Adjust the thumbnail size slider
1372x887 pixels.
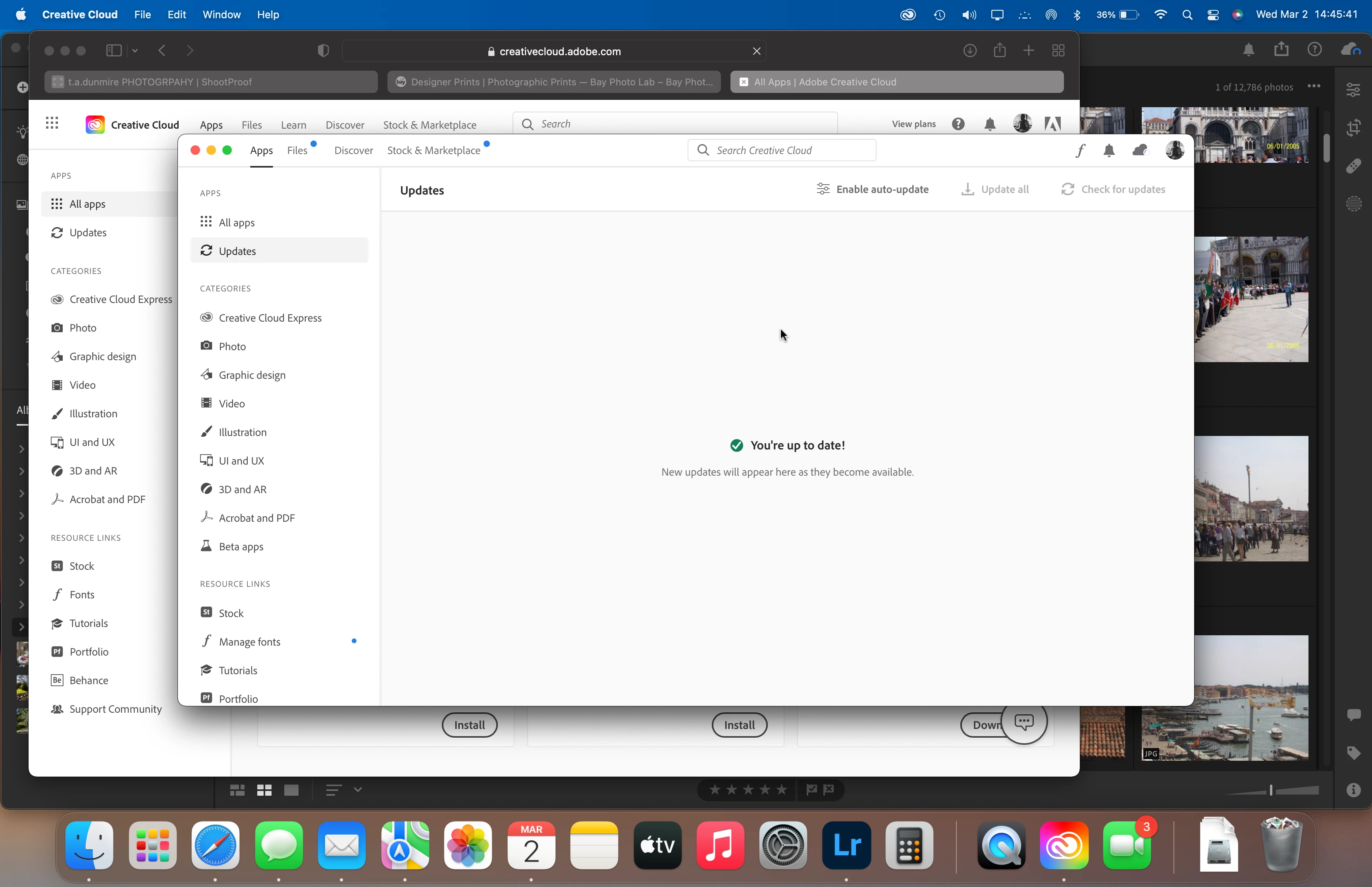click(1271, 790)
